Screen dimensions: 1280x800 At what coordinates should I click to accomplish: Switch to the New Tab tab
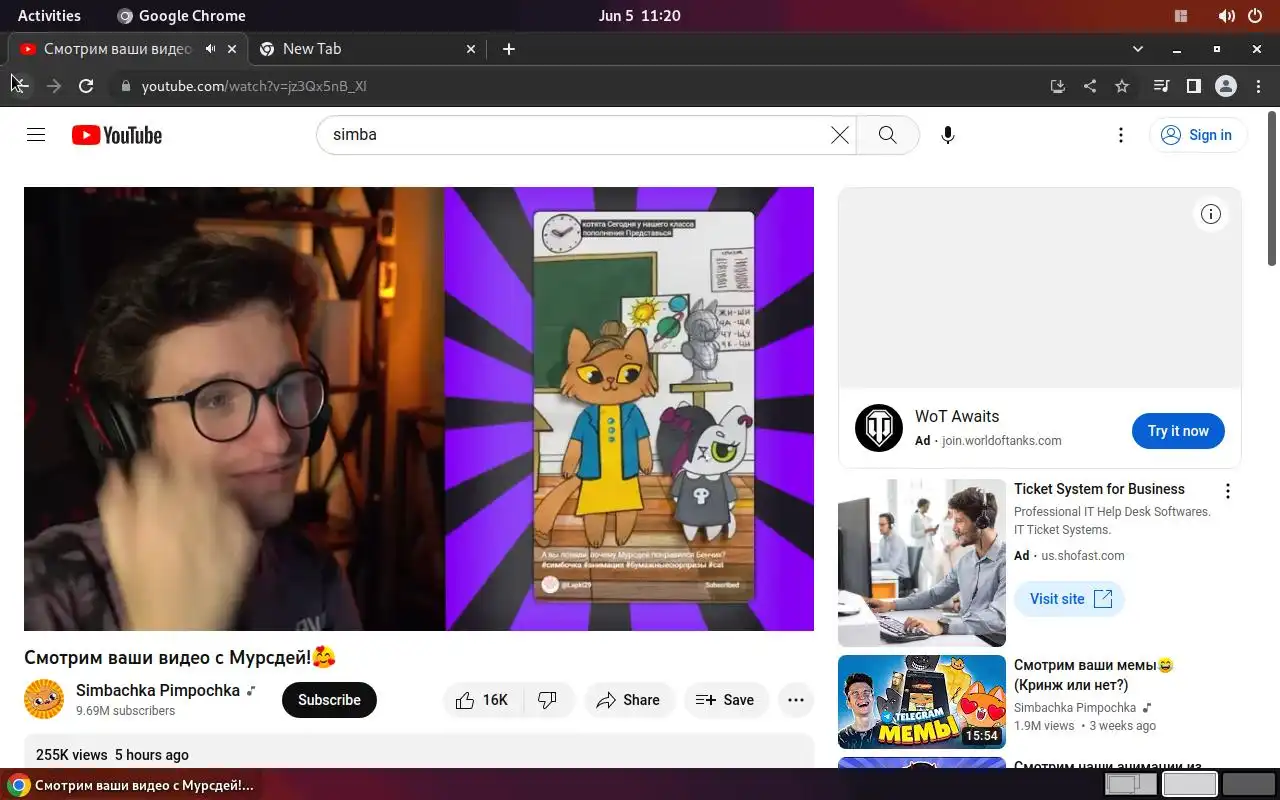coord(367,48)
